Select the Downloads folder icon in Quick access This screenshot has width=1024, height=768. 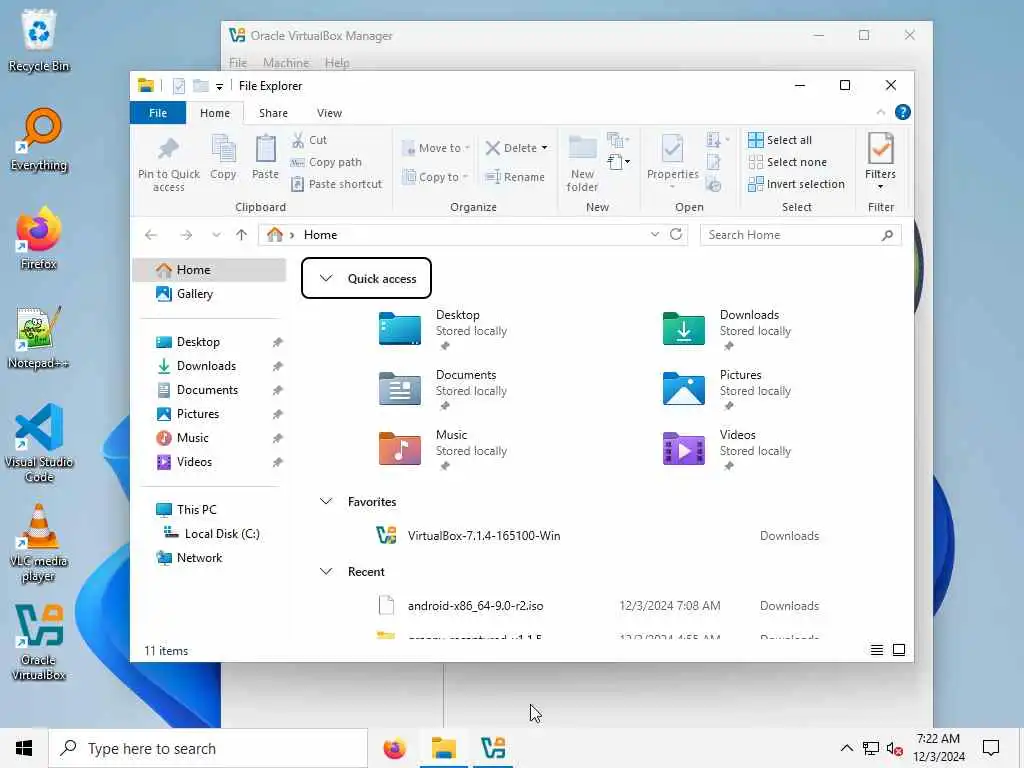pos(684,328)
